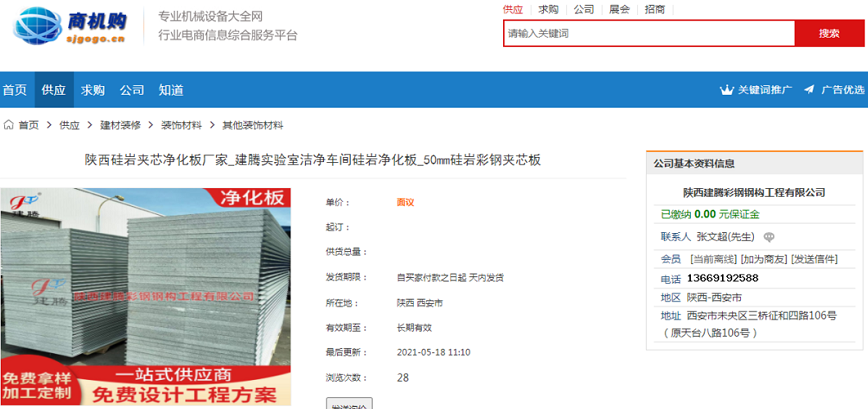The height and width of the screenshot is (409, 868).
Task: Click the 发送信件 link
Action: (x=814, y=258)
